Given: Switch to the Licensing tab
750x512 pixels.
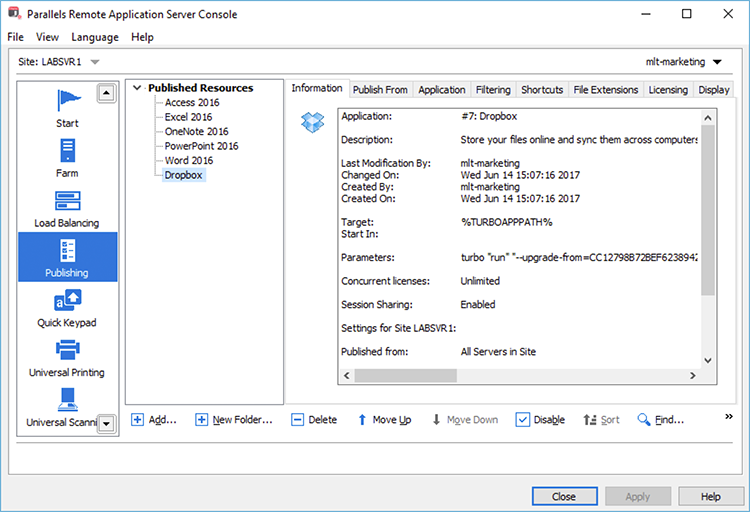Looking at the screenshot, I should coord(668,89).
